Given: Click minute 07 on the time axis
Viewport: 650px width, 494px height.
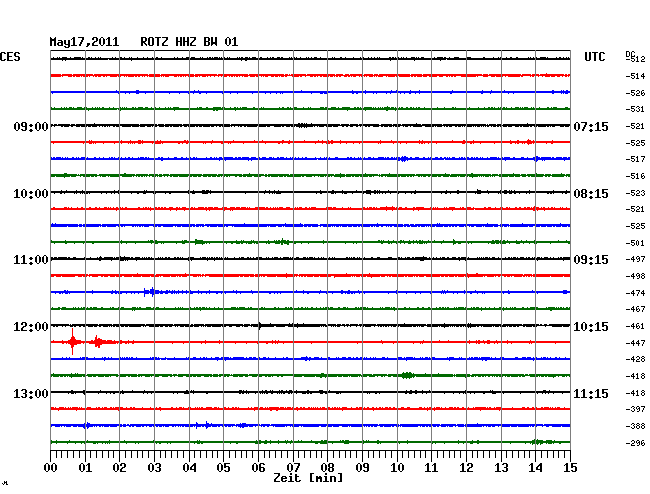Looking at the screenshot, I should pos(293,467).
